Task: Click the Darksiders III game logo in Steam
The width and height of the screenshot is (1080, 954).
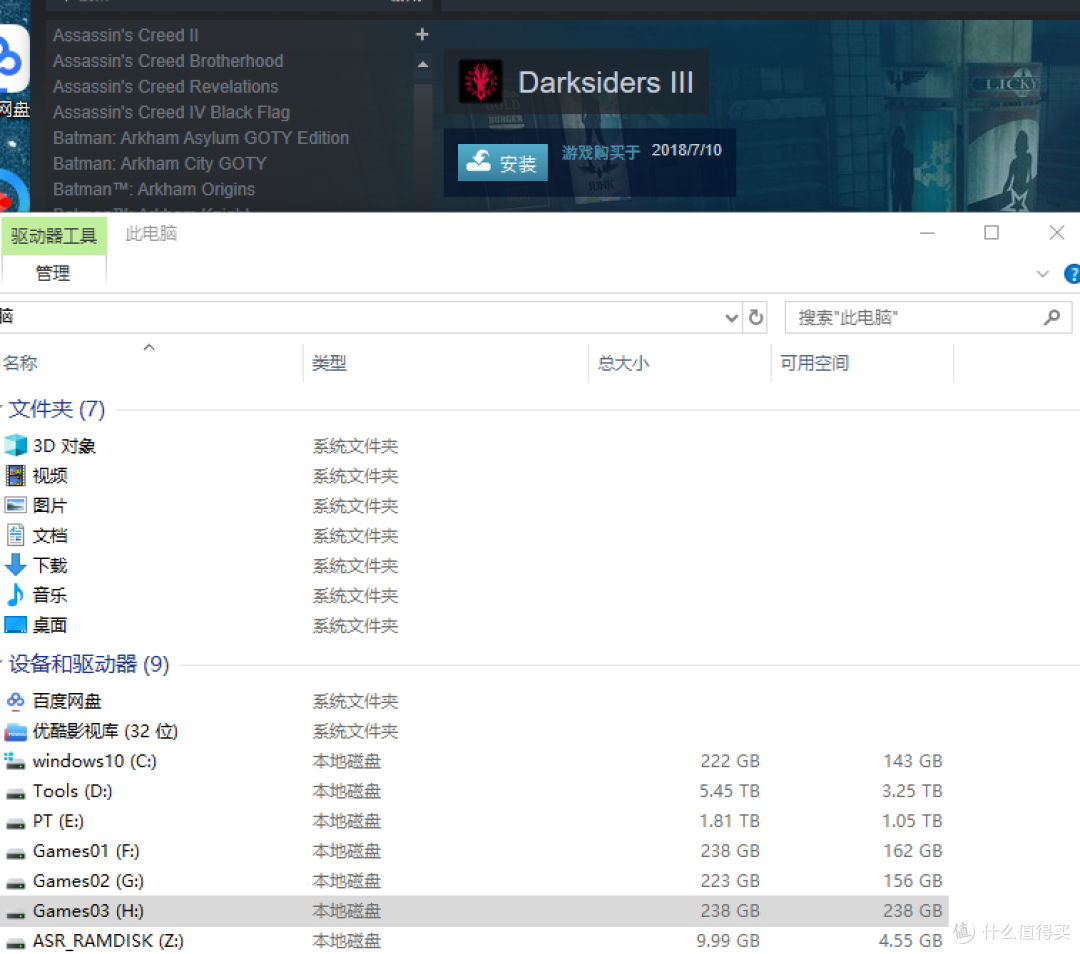Action: (480, 81)
